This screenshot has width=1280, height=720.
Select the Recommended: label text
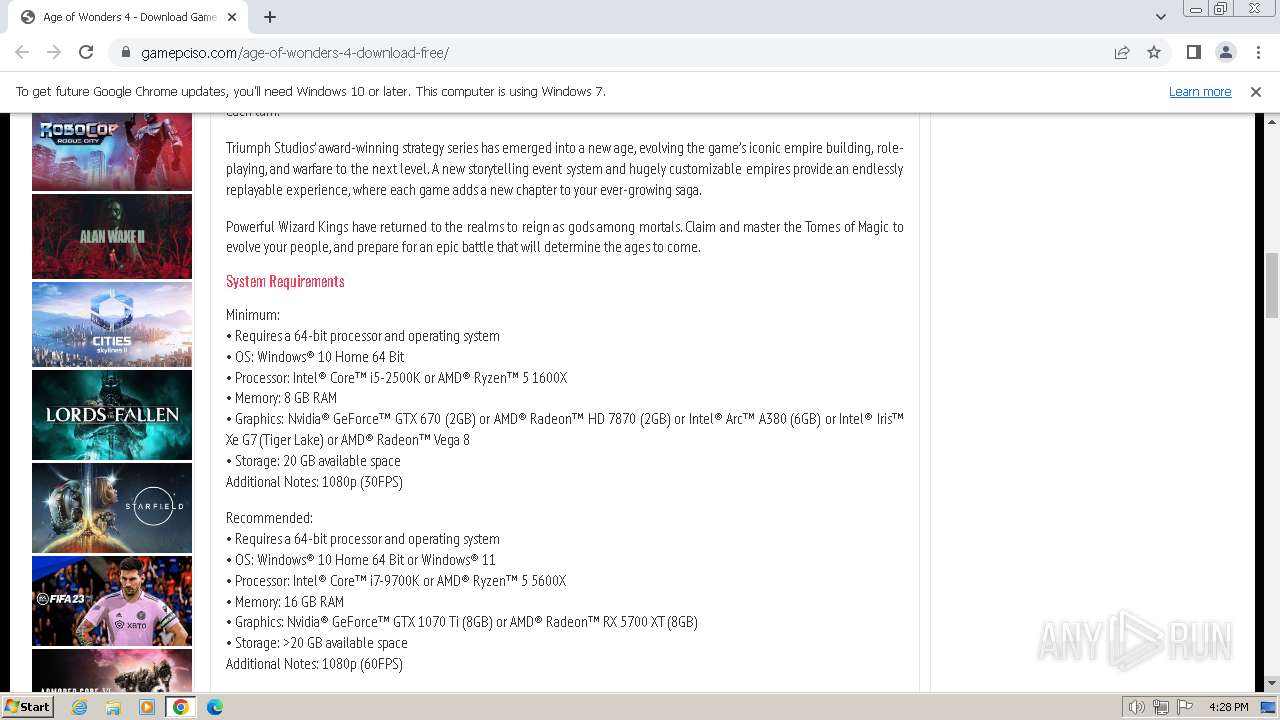[x=269, y=518]
